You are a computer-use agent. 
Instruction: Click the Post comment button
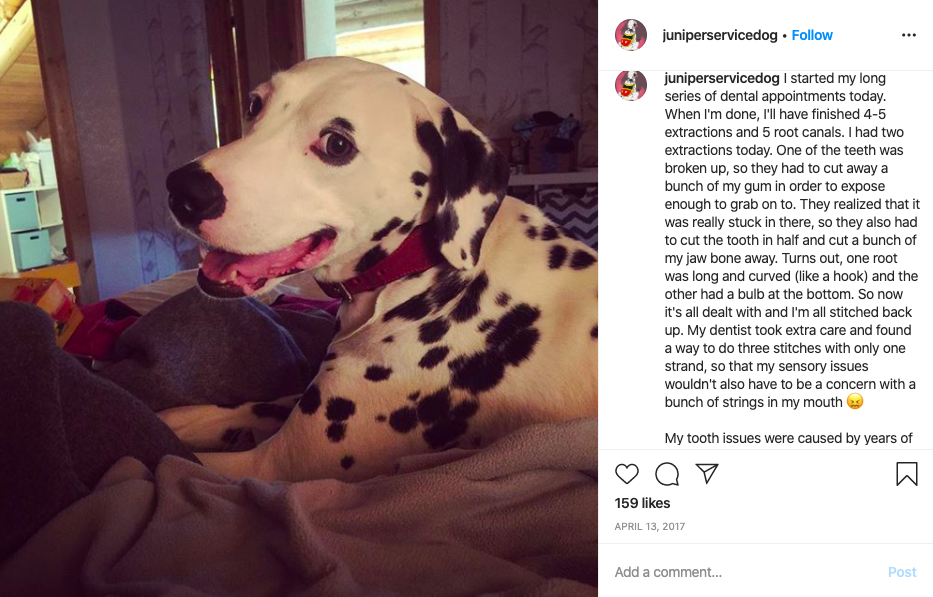pos(902,572)
